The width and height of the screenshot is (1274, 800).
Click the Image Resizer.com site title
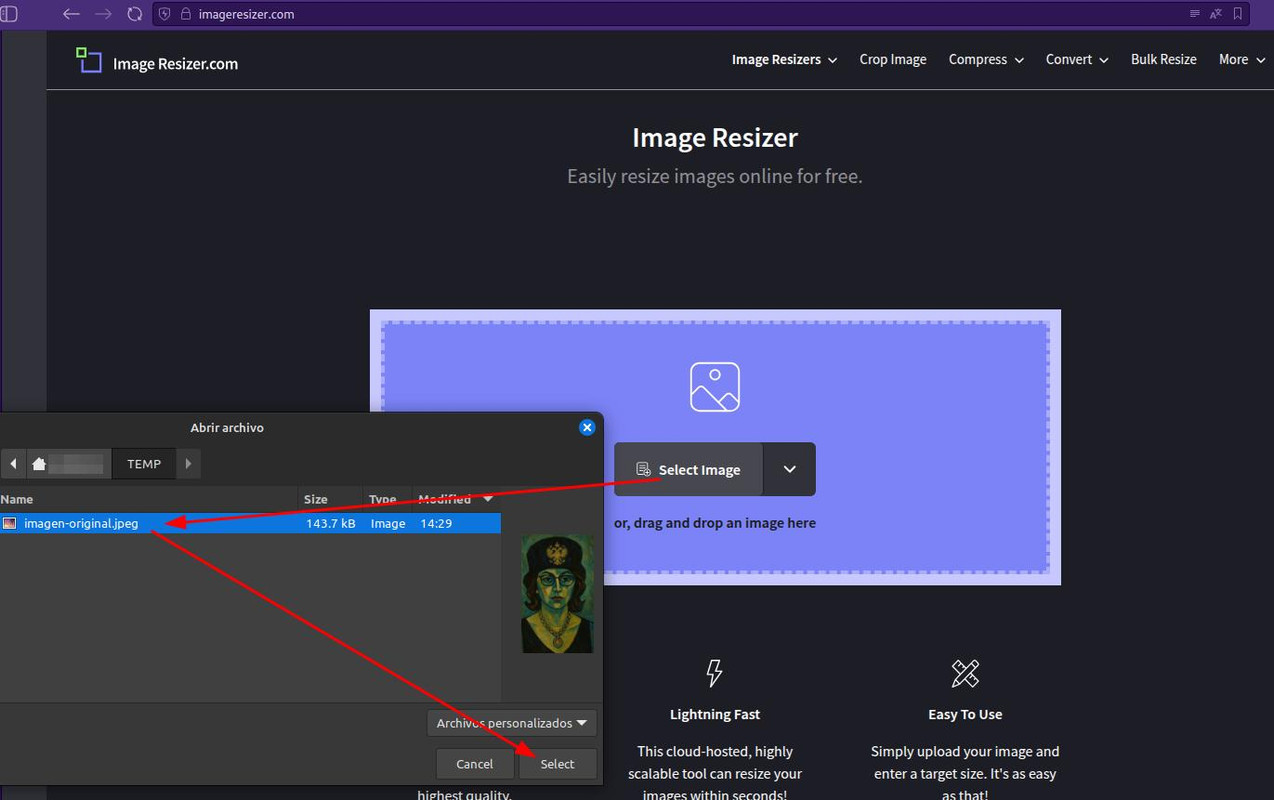[x=175, y=64]
